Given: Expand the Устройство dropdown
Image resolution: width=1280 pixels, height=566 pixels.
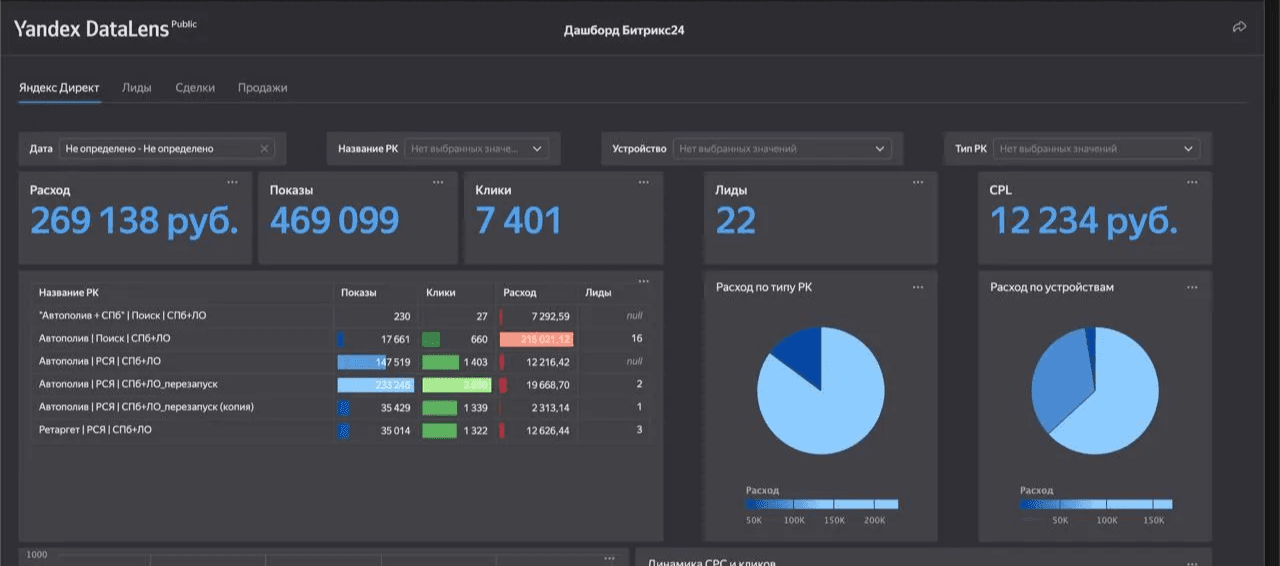Looking at the screenshot, I should pos(781,148).
